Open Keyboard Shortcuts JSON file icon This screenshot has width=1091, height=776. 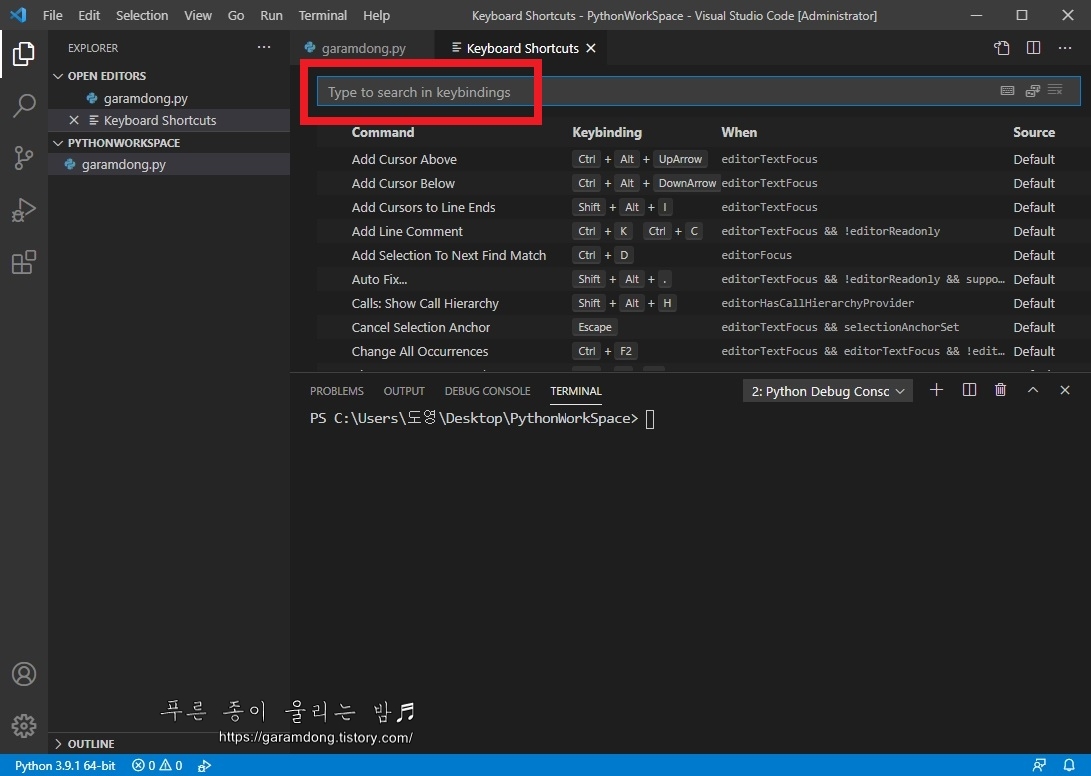coord(1001,48)
